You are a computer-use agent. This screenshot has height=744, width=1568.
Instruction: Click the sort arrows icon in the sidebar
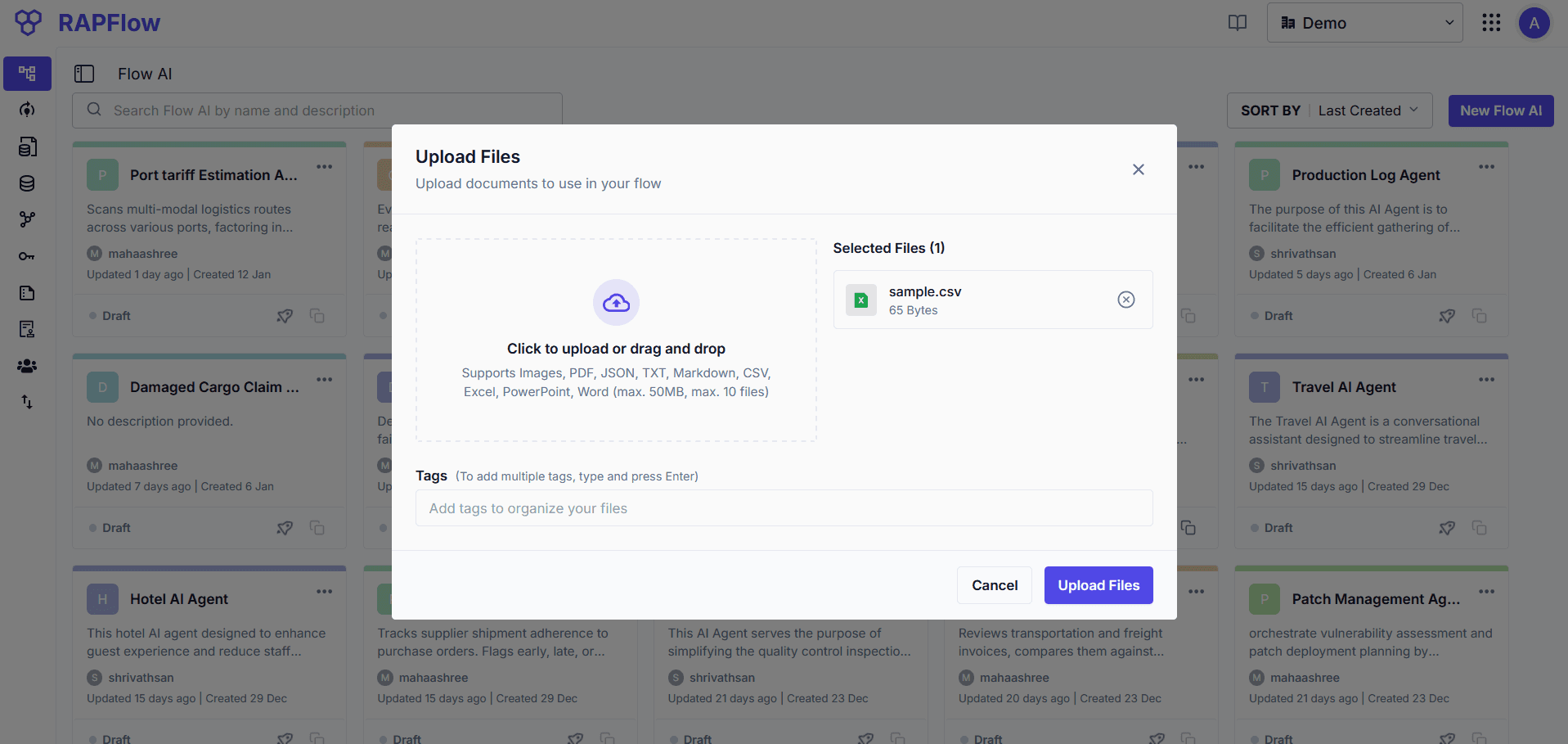(x=27, y=402)
